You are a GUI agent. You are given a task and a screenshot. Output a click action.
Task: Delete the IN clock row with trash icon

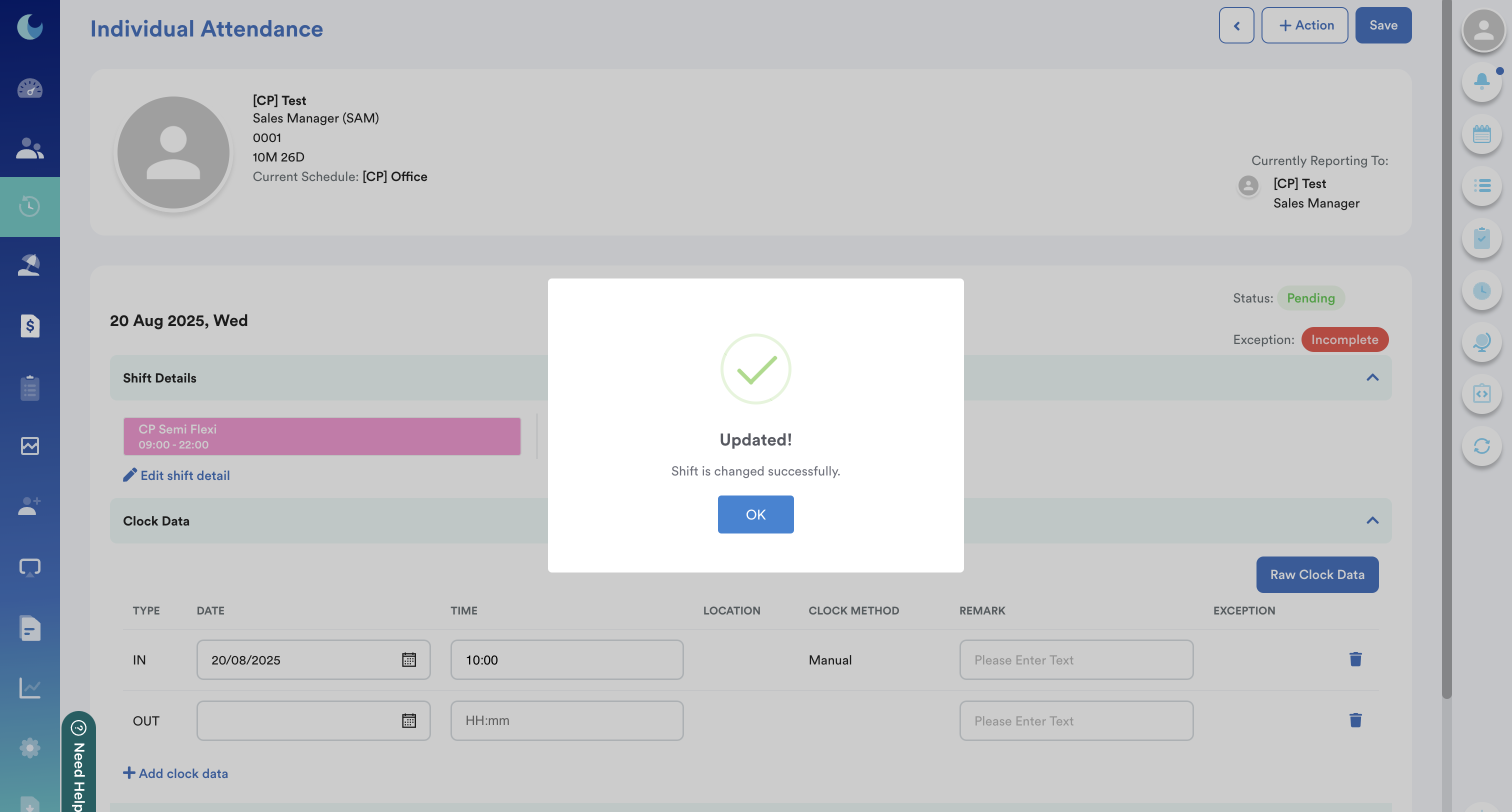click(x=1355, y=659)
